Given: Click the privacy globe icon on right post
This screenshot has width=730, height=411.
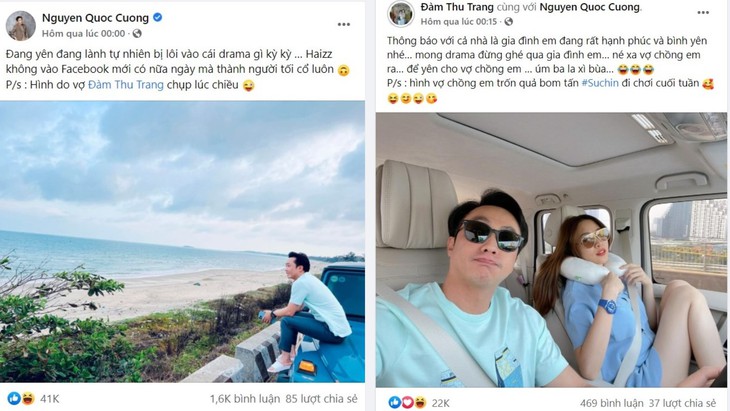Looking at the screenshot, I should tap(508, 21).
